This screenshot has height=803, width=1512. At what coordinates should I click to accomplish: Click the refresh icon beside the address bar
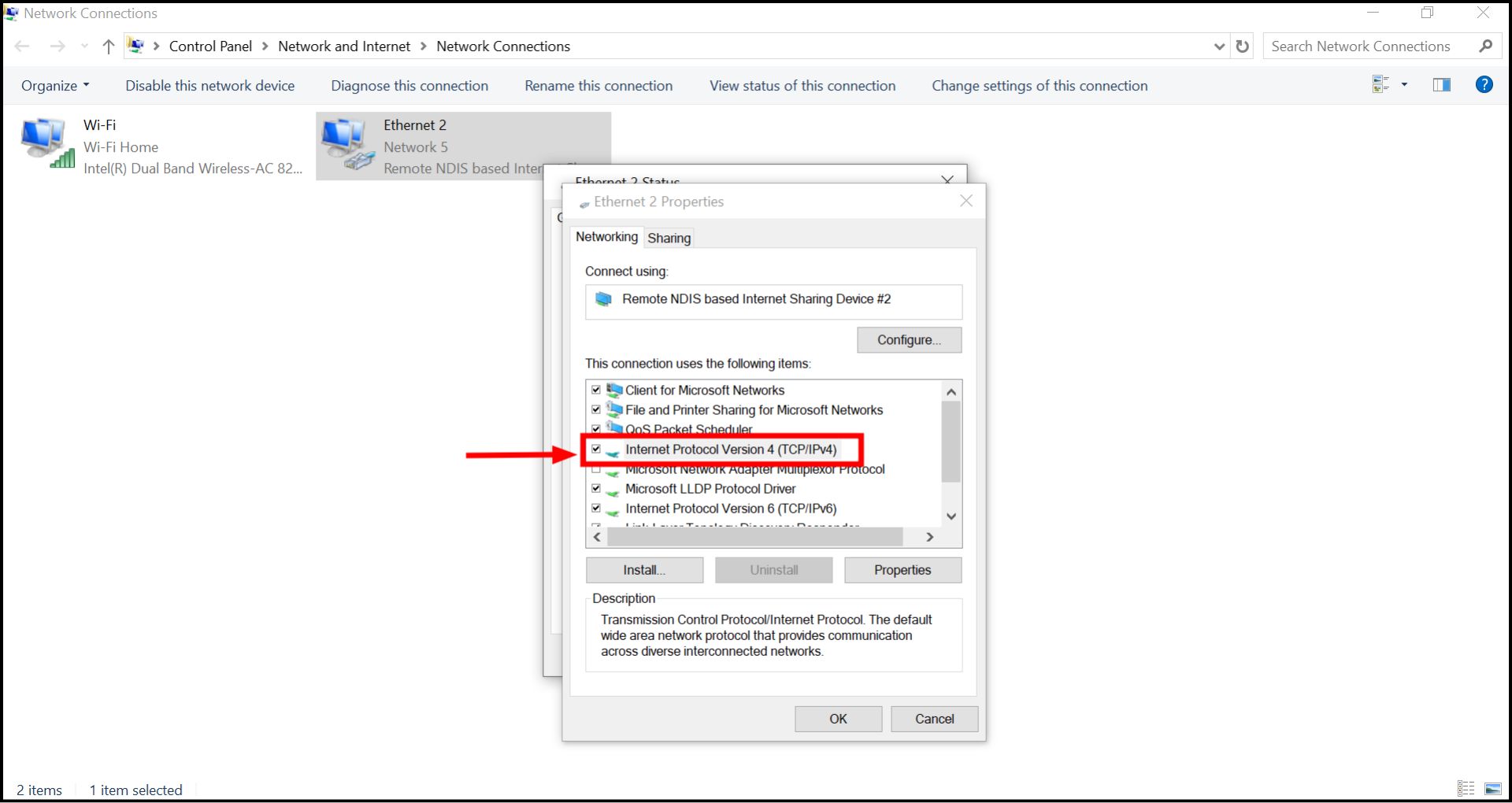click(1243, 46)
